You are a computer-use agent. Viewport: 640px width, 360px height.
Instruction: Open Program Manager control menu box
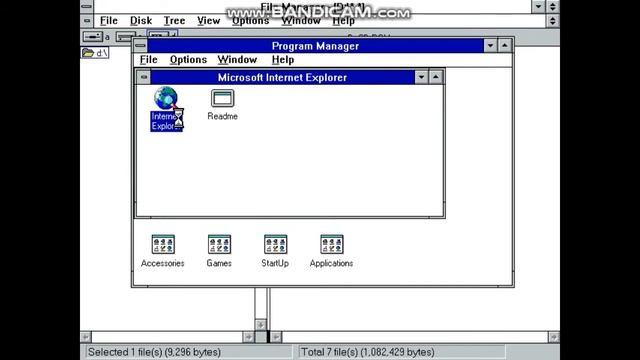[140, 46]
